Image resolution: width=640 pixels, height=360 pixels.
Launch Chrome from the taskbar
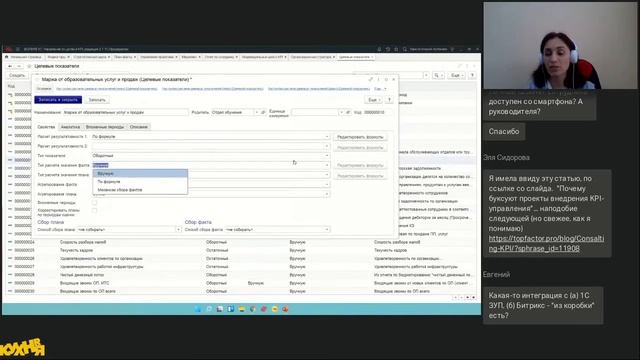click(x=253, y=309)
